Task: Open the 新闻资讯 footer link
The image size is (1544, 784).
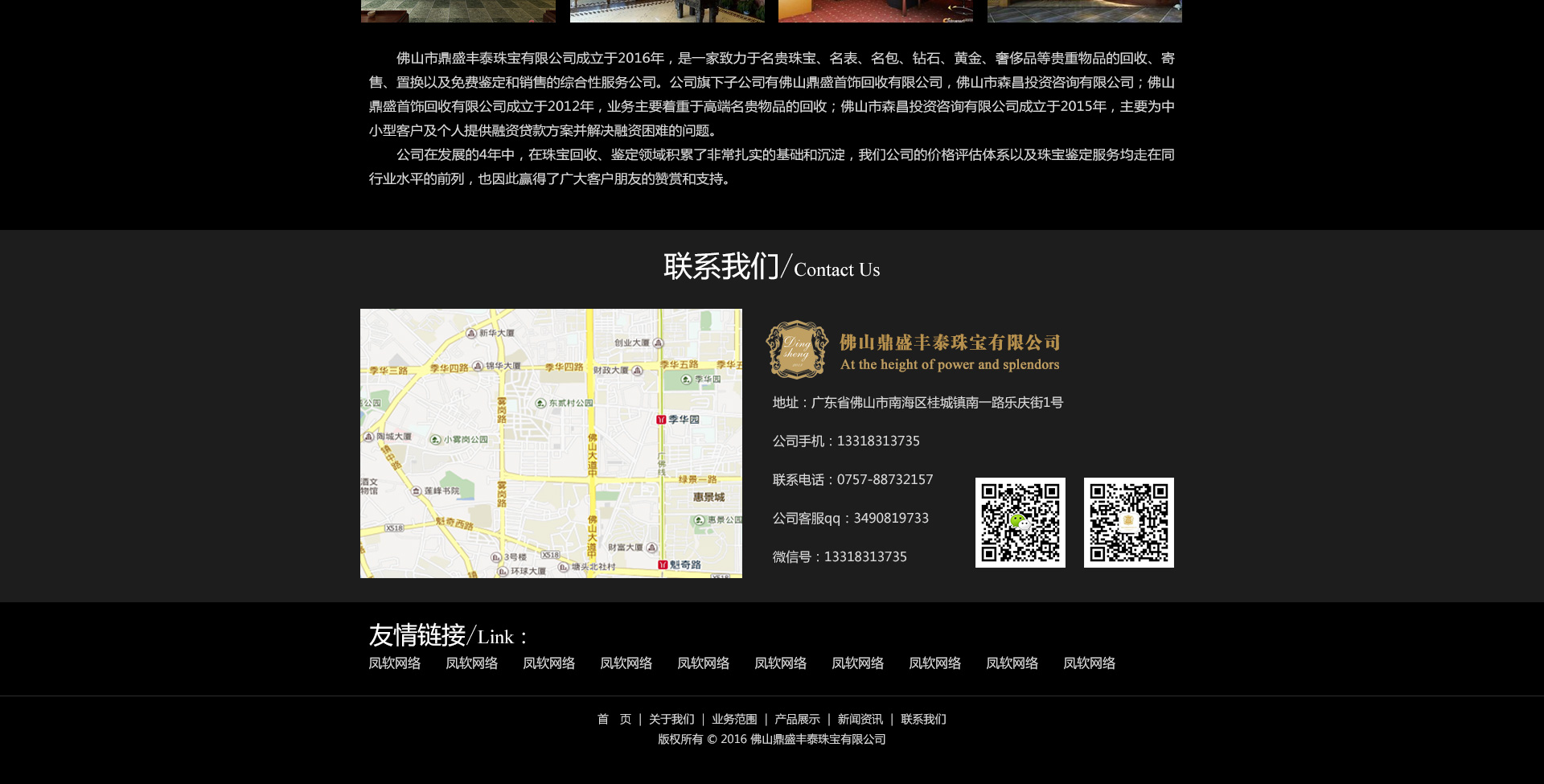Action: pos(860,720)
